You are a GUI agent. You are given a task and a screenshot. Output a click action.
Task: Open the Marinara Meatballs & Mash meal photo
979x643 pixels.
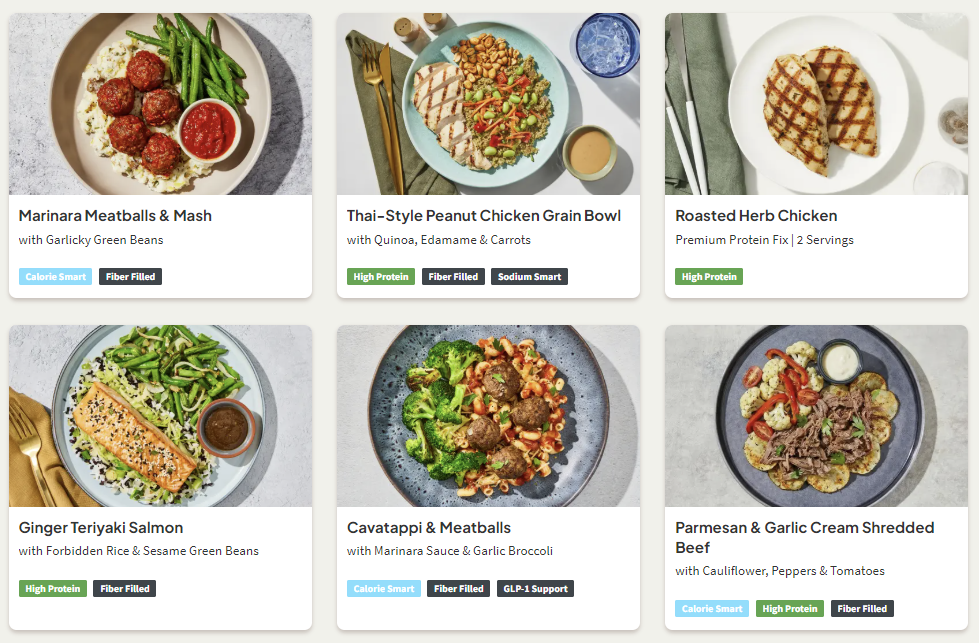tap(160, 104)
